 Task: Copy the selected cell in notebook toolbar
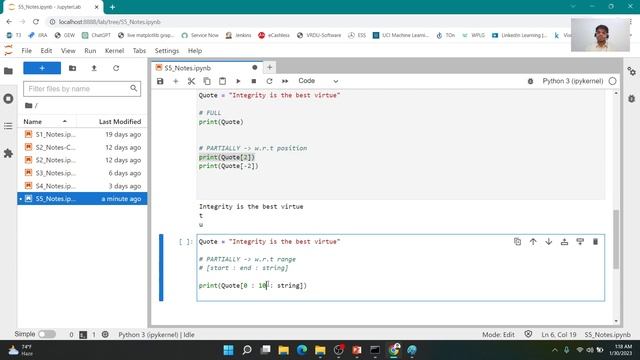(207, 81)
